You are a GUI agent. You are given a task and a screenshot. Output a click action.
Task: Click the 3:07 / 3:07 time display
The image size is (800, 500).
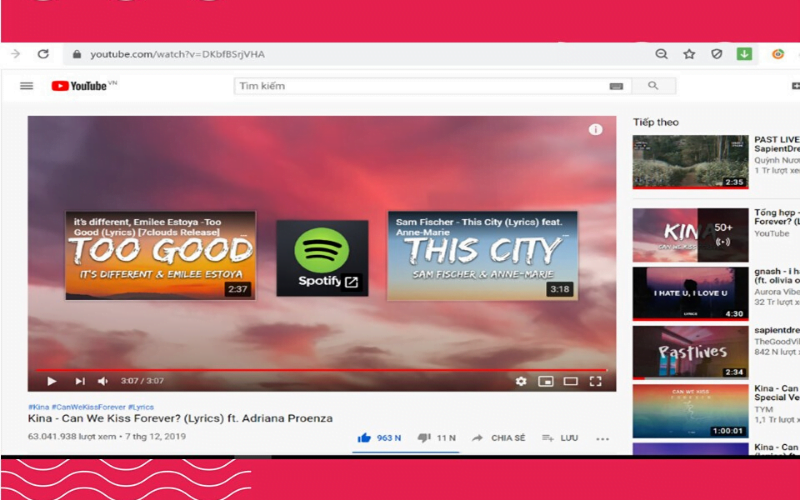[142, 381]
